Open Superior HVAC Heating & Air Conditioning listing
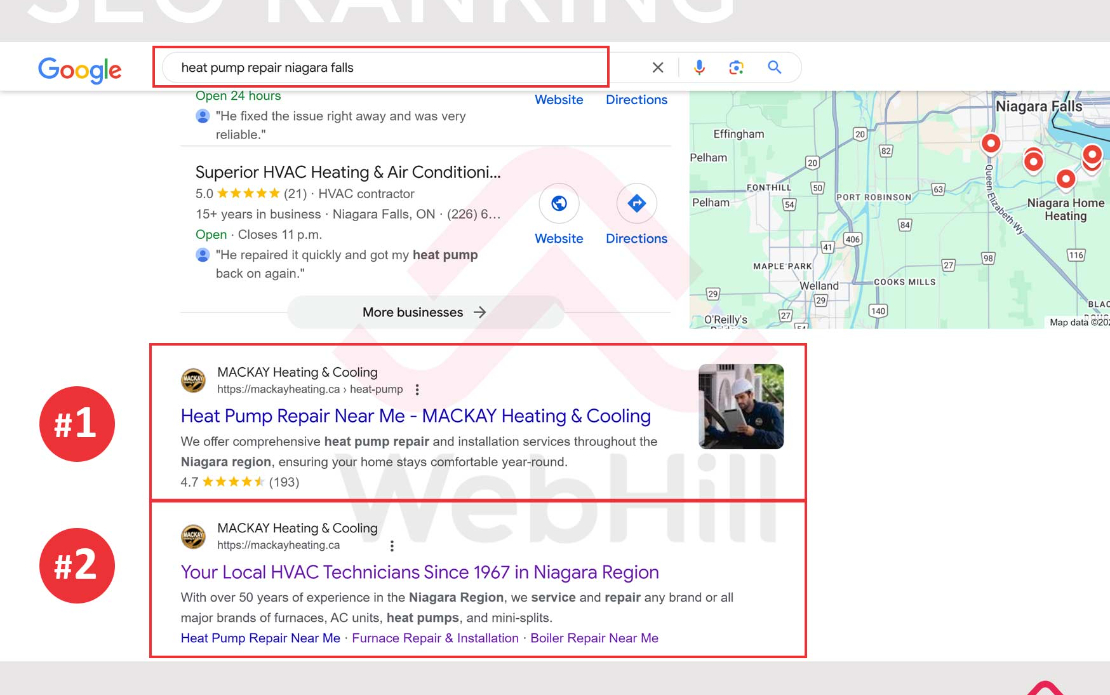This screenshot has height=695, width=1110. click(348, 172)
